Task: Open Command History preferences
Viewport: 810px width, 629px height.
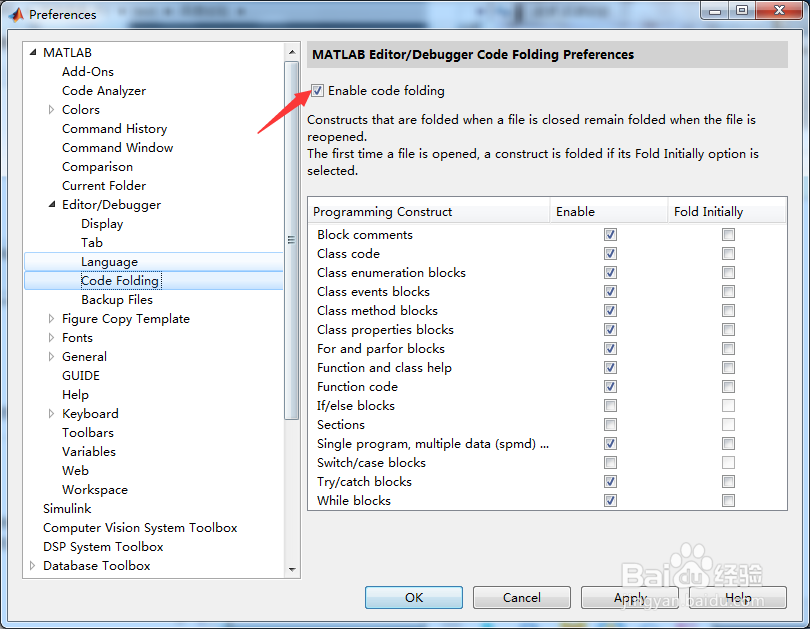Action: click(115, 129)
